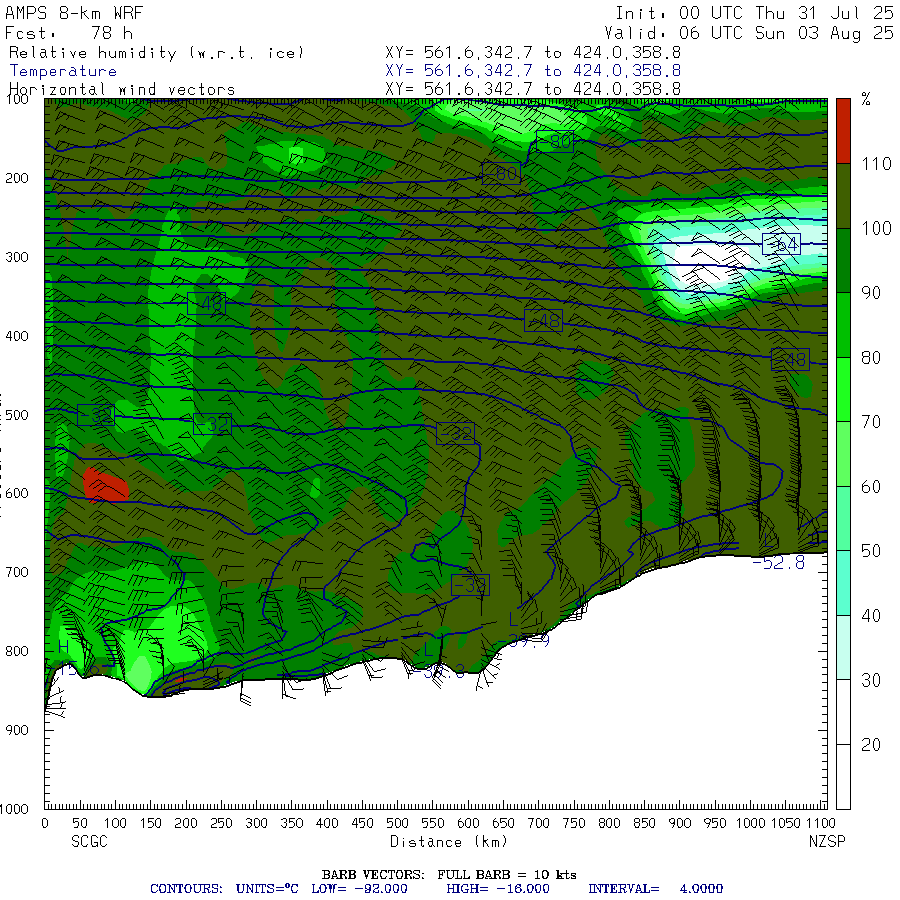Click the '250' distance axis tick label
Image resolution: width=900 pixels, height=900 pixels.
[x=221, y=823]
